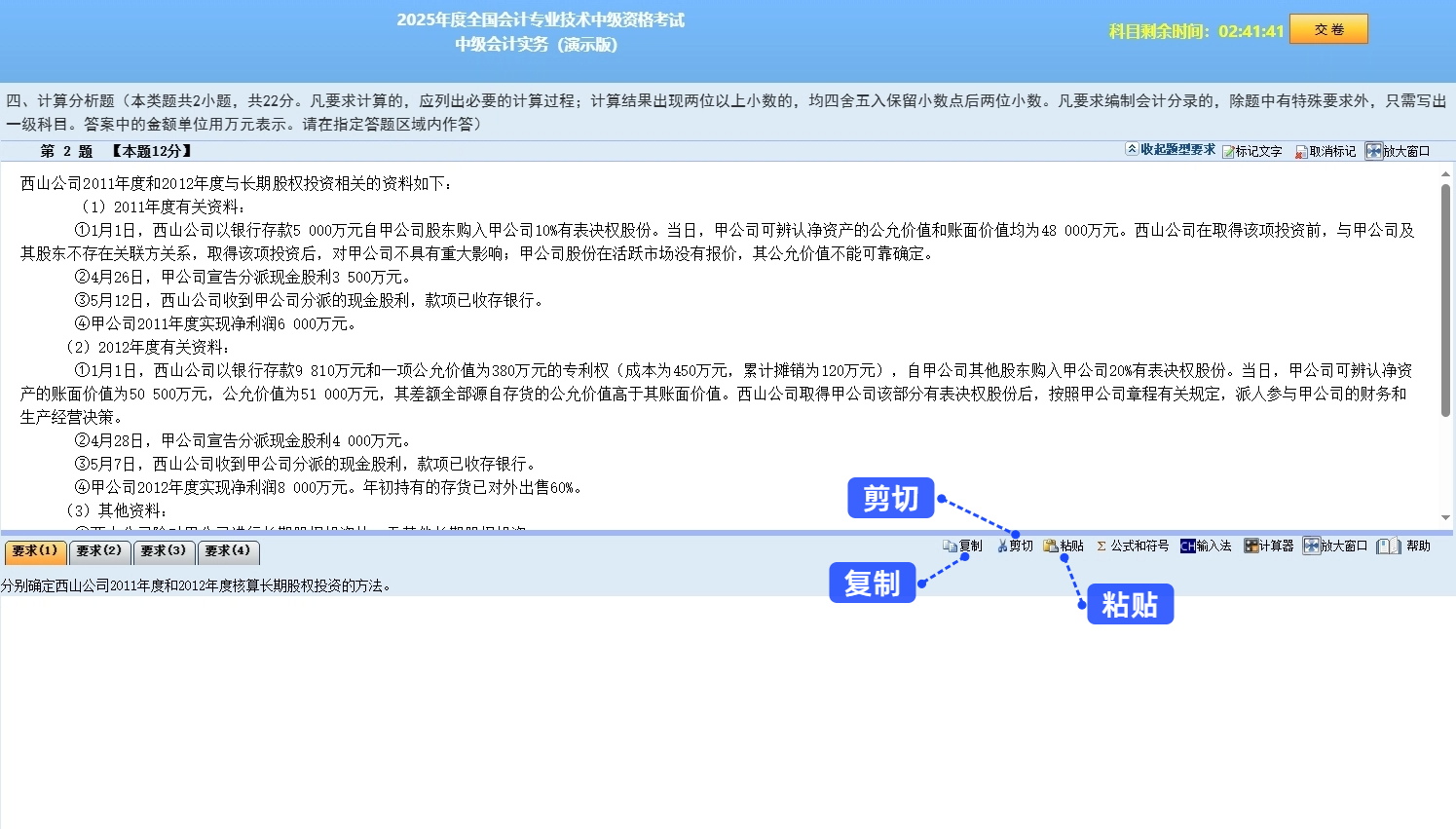1456x829 pixels.
Task: Switch to the 要求(2) tab
Action: click(99, 551)
